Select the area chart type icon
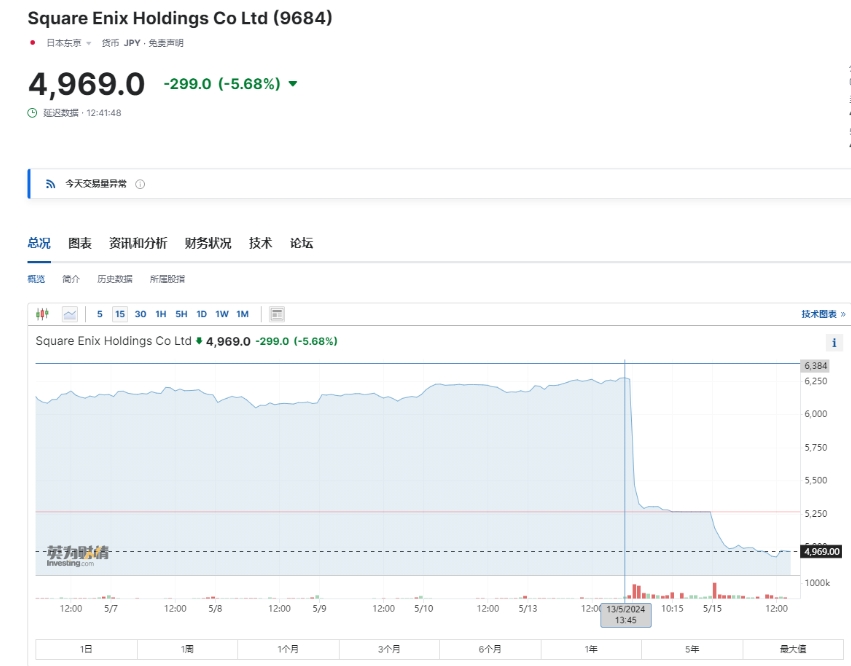The image size is (851, 666). coord(70,314)
